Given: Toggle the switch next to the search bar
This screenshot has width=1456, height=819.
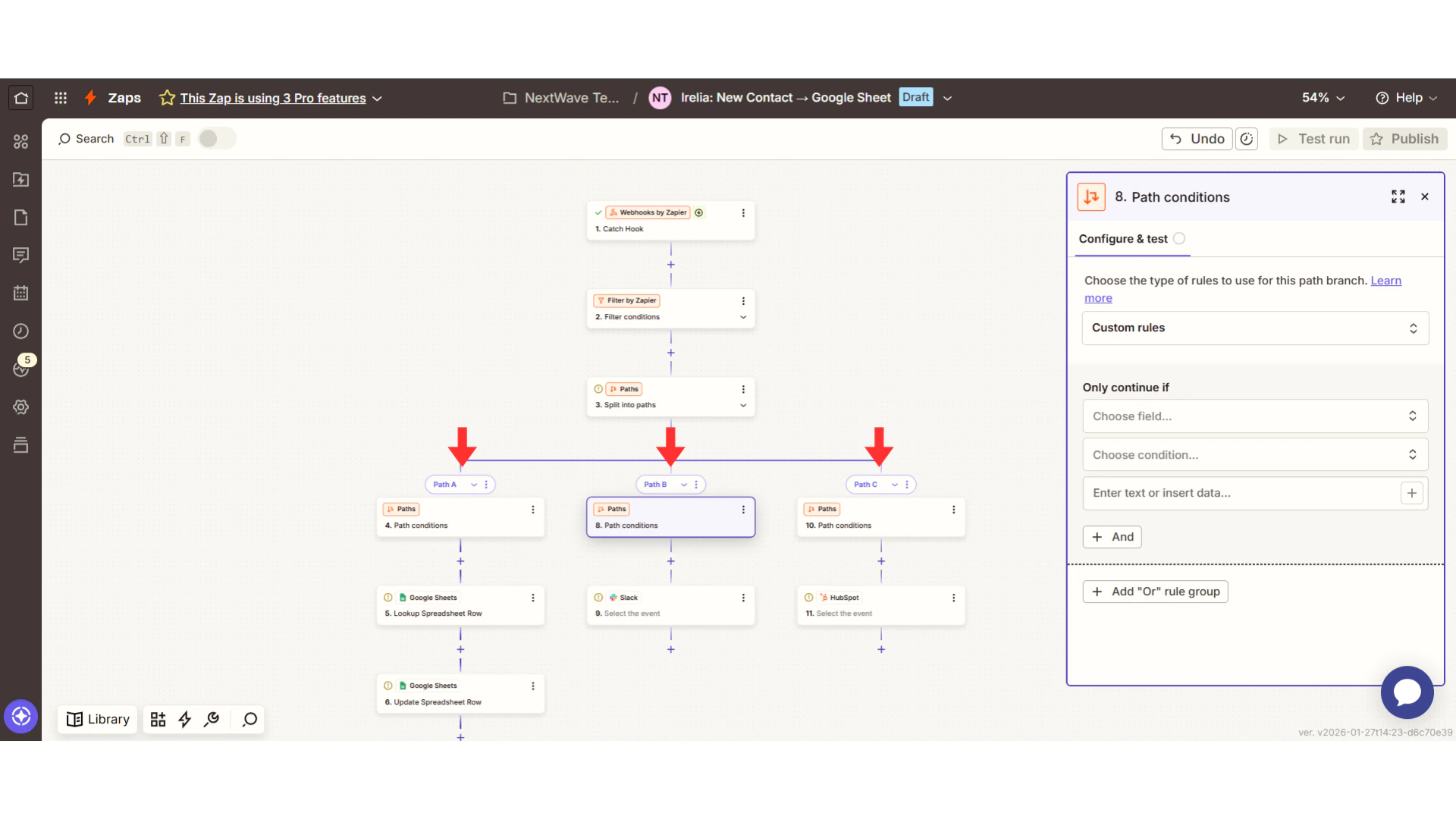Looking at the screenshot, I should pyautogui.click(x=216, y=138).
